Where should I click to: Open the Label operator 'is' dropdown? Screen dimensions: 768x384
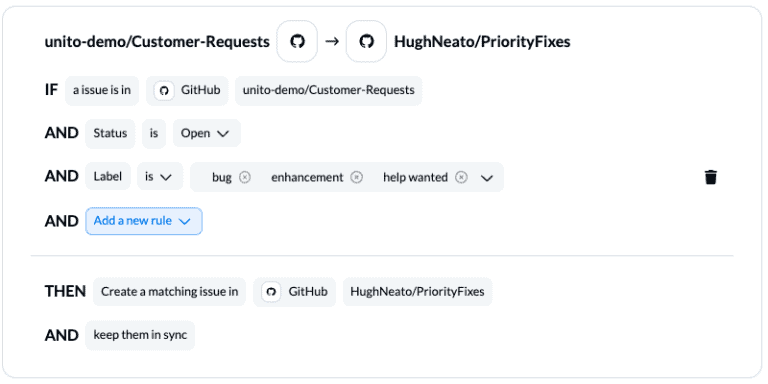coord(160,177)
